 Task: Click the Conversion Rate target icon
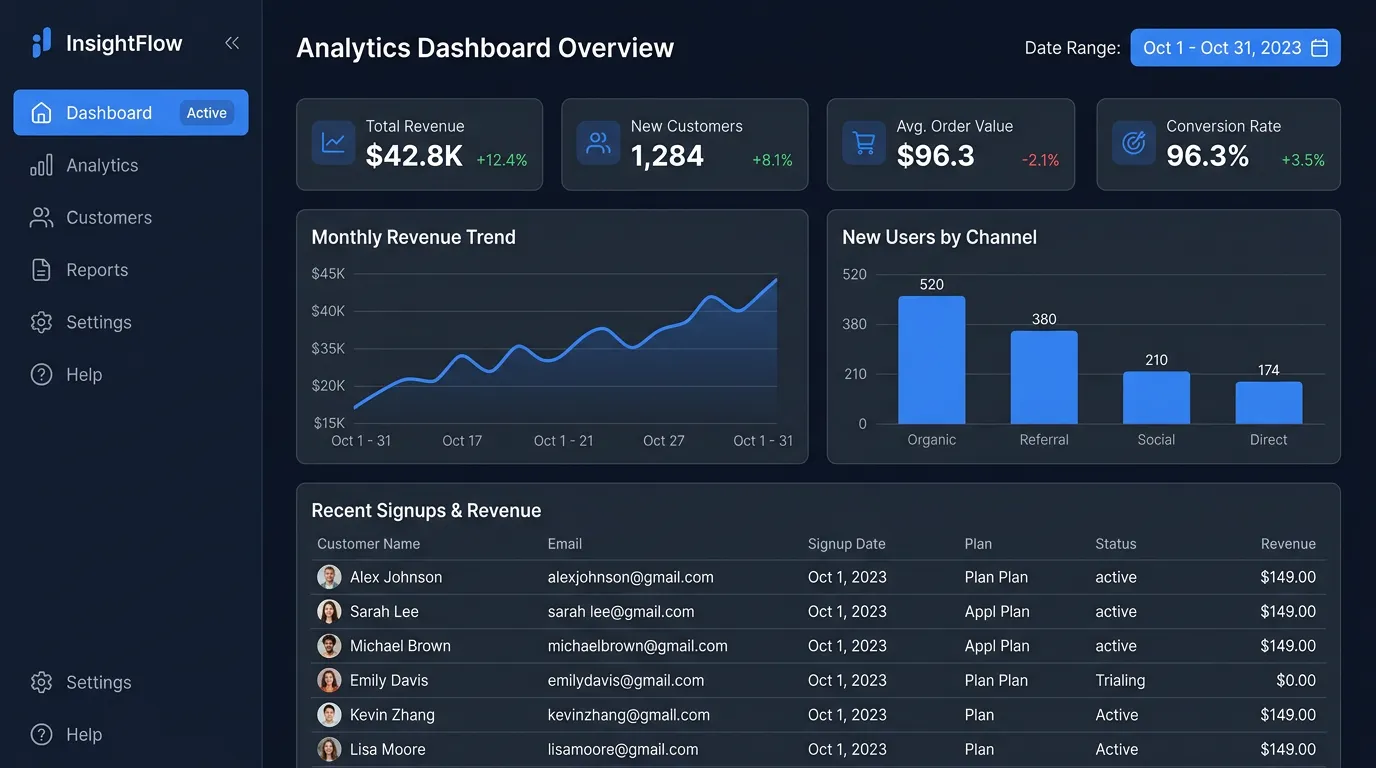[x=1133, y=143]
